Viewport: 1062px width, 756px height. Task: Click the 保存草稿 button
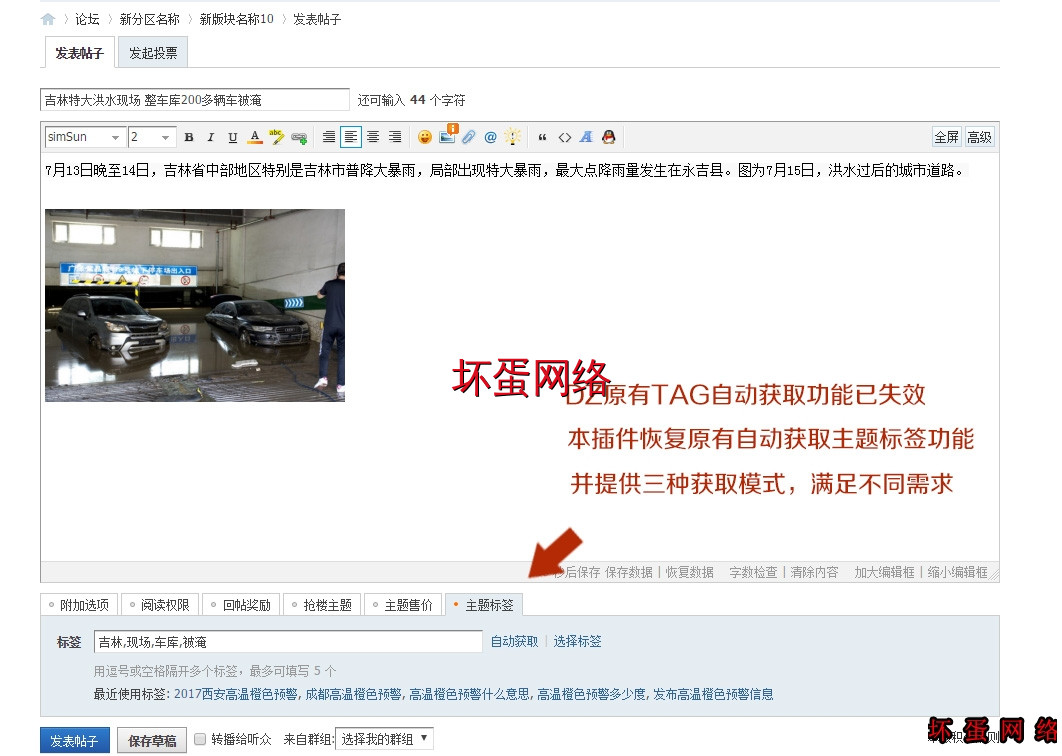click(x=152, y=740)
